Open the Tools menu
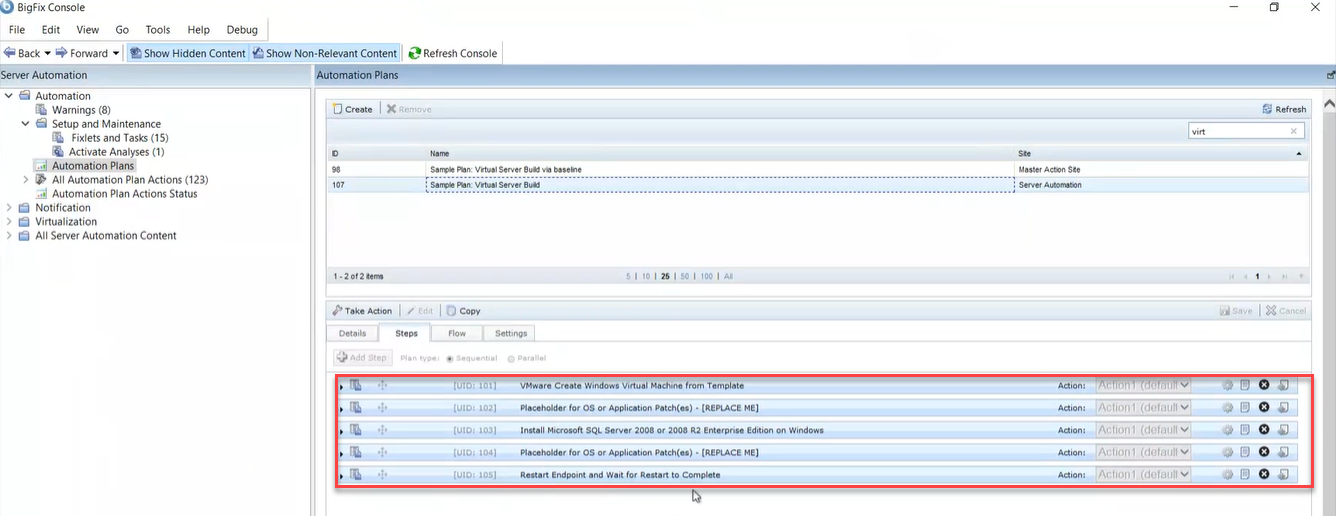Viewport: 1336px width, 516px height. click(158, 30)
